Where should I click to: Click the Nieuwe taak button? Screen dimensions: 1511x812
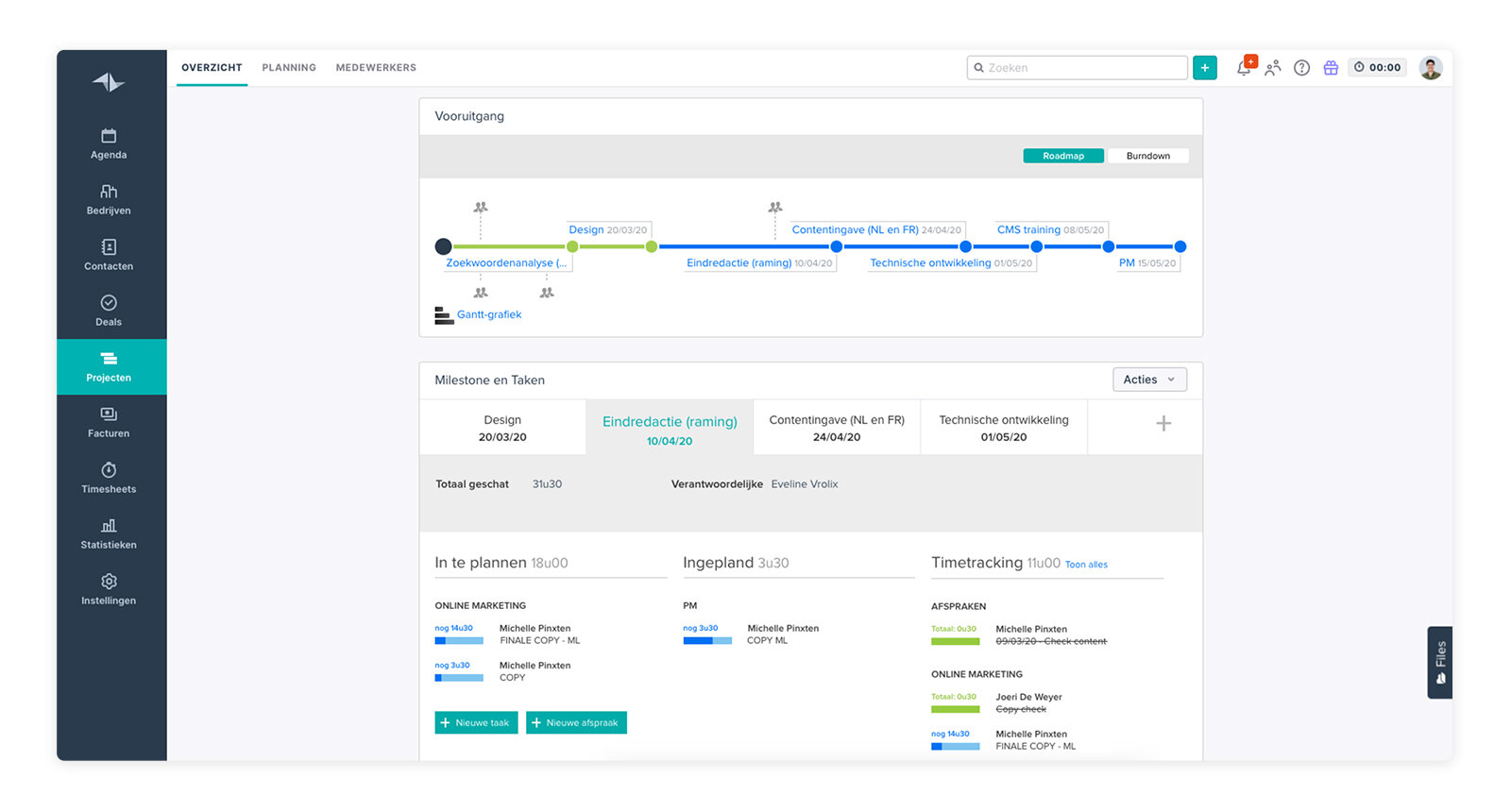[x=476, y=722]
